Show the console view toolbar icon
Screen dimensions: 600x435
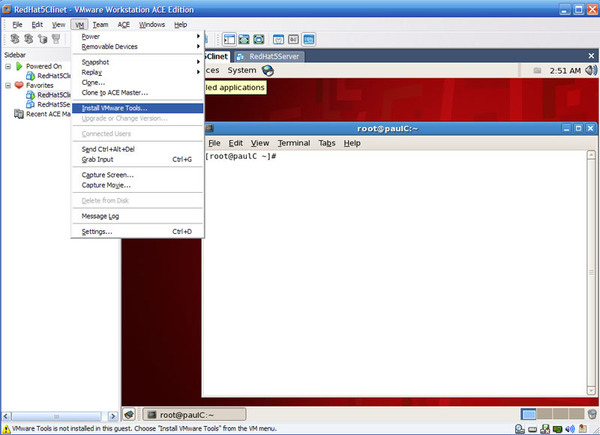(x=308, y=39)
